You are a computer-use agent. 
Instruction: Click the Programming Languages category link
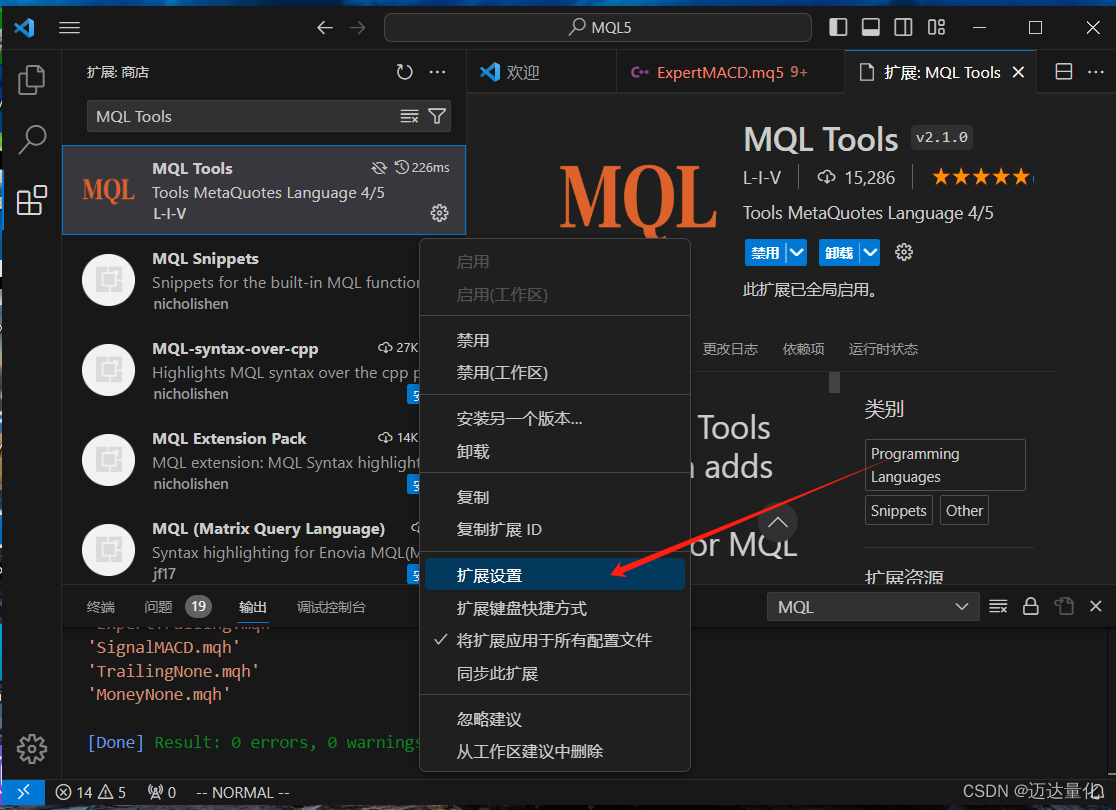(945, 465)
